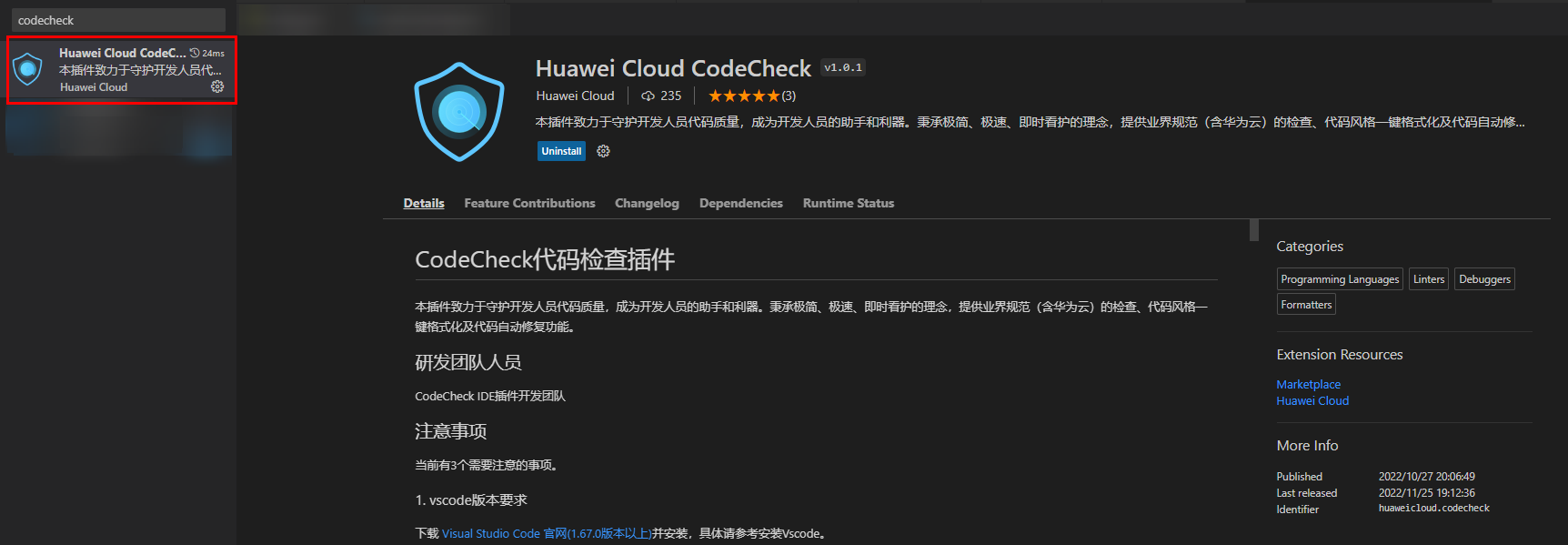Switch to Feature Contributions tab
Screen dimensions: 1568x545
529,203
